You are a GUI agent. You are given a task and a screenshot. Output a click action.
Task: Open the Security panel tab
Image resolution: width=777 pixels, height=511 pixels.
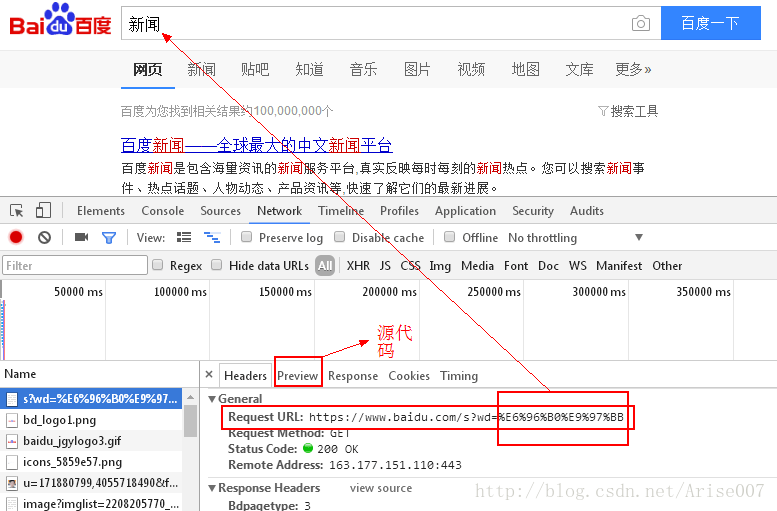(x=533, y=211)
